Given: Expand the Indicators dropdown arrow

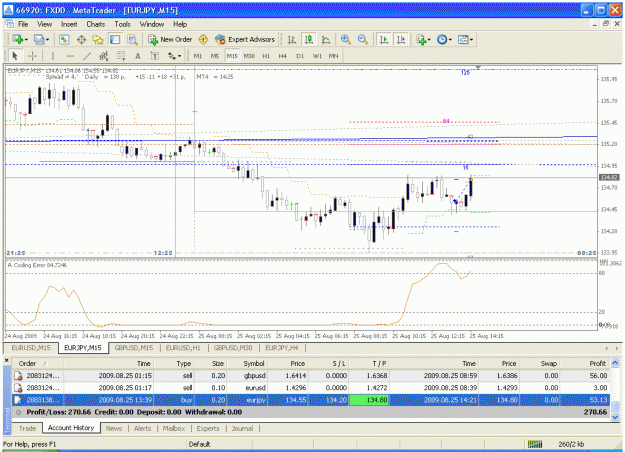Looking at the screenshot, I should pos(429,40).
